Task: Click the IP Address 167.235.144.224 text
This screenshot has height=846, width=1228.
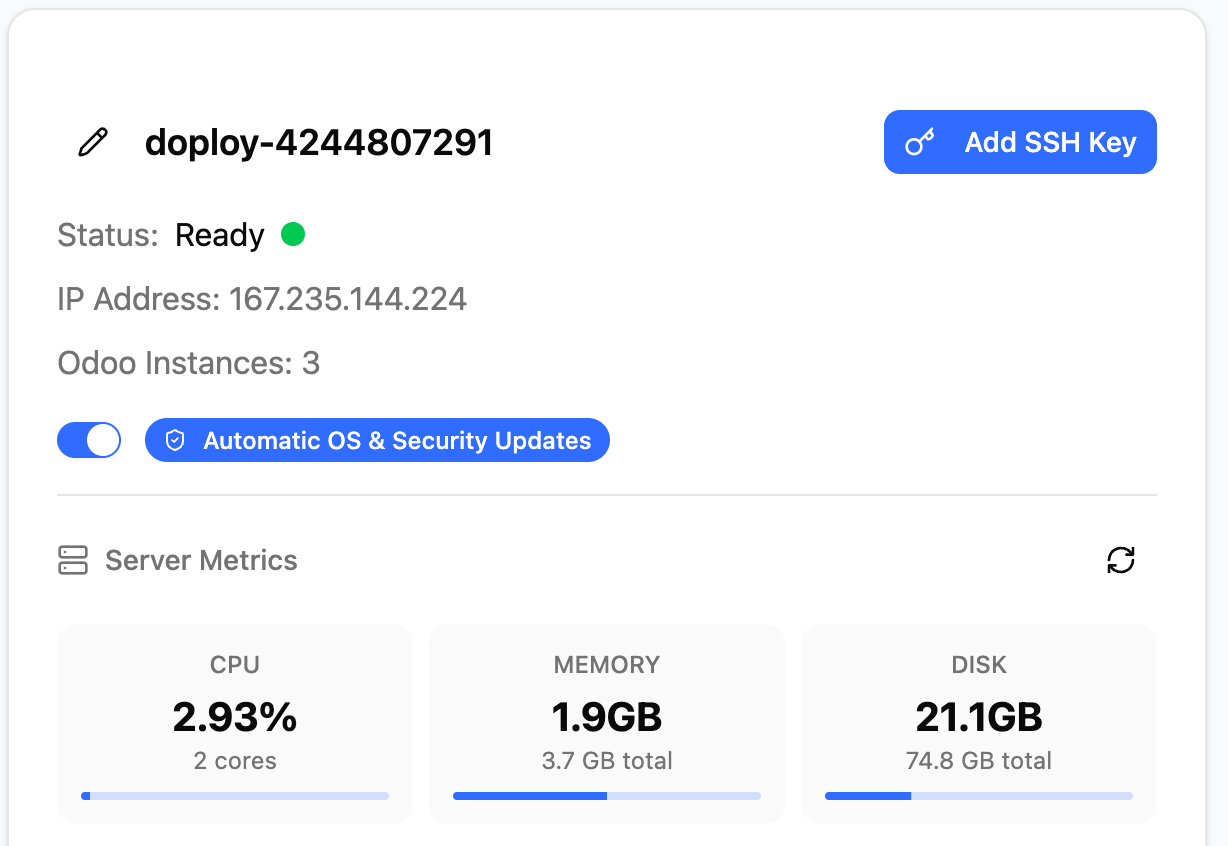Action: (x=262, y=298)
